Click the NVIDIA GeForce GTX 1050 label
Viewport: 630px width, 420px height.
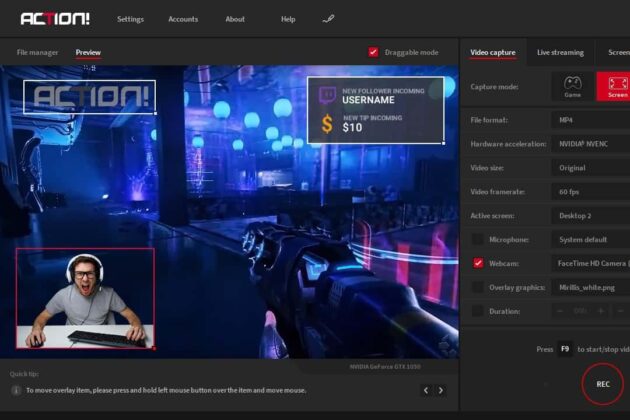click(385, 367)
